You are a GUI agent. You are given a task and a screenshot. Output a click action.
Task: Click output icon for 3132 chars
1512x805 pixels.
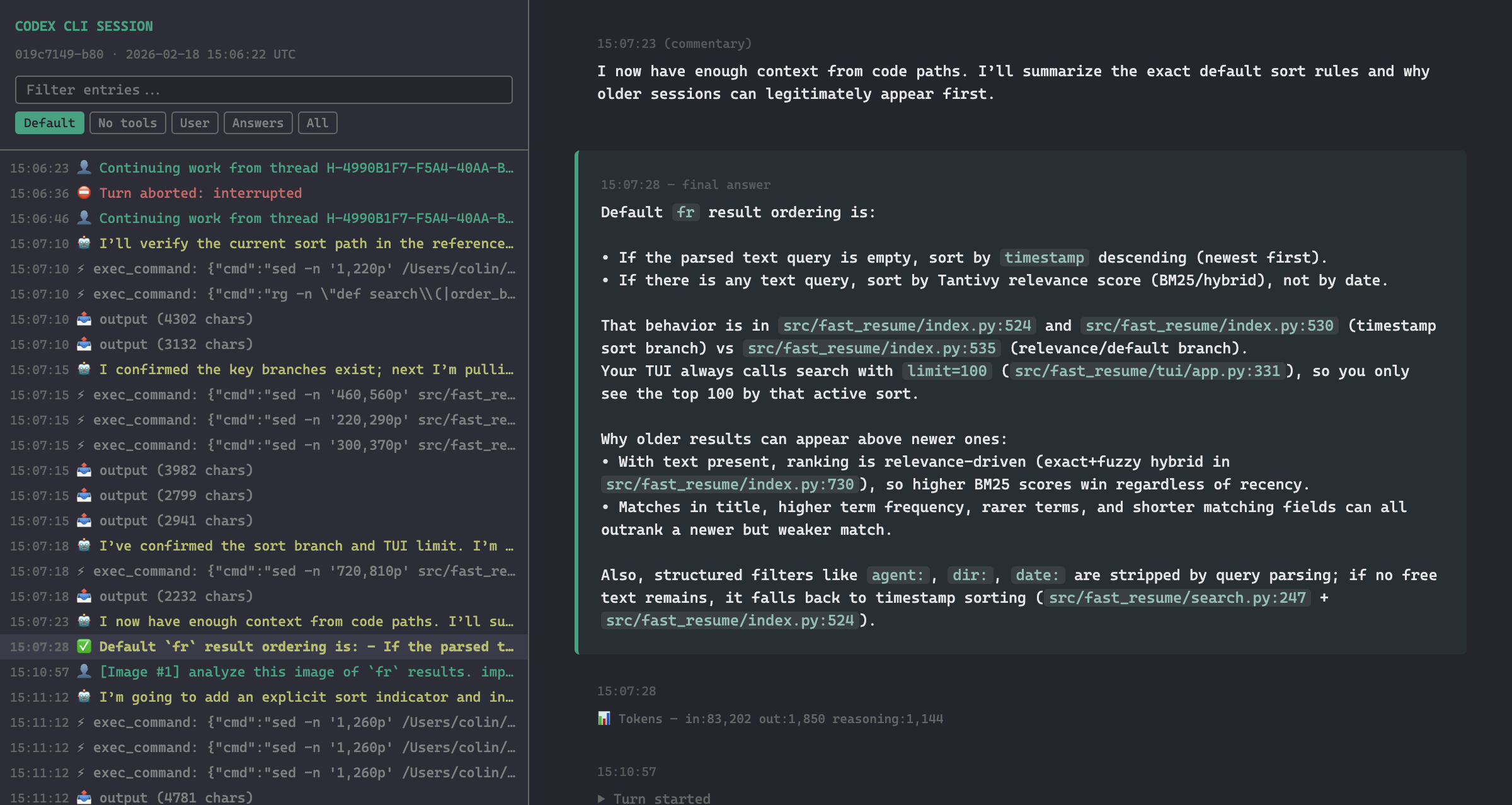(x=84, y=344)
